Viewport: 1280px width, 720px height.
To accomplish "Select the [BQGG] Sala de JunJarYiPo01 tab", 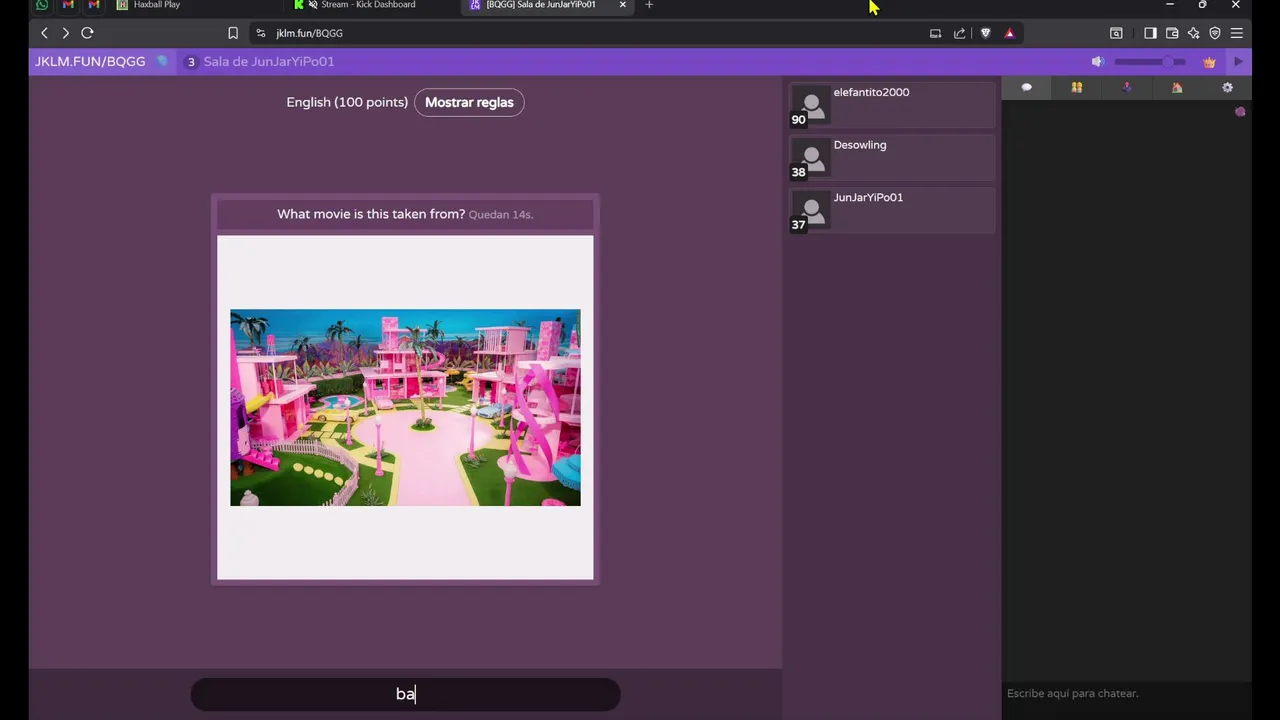I will pyautogui.click(x=540, y=5).
